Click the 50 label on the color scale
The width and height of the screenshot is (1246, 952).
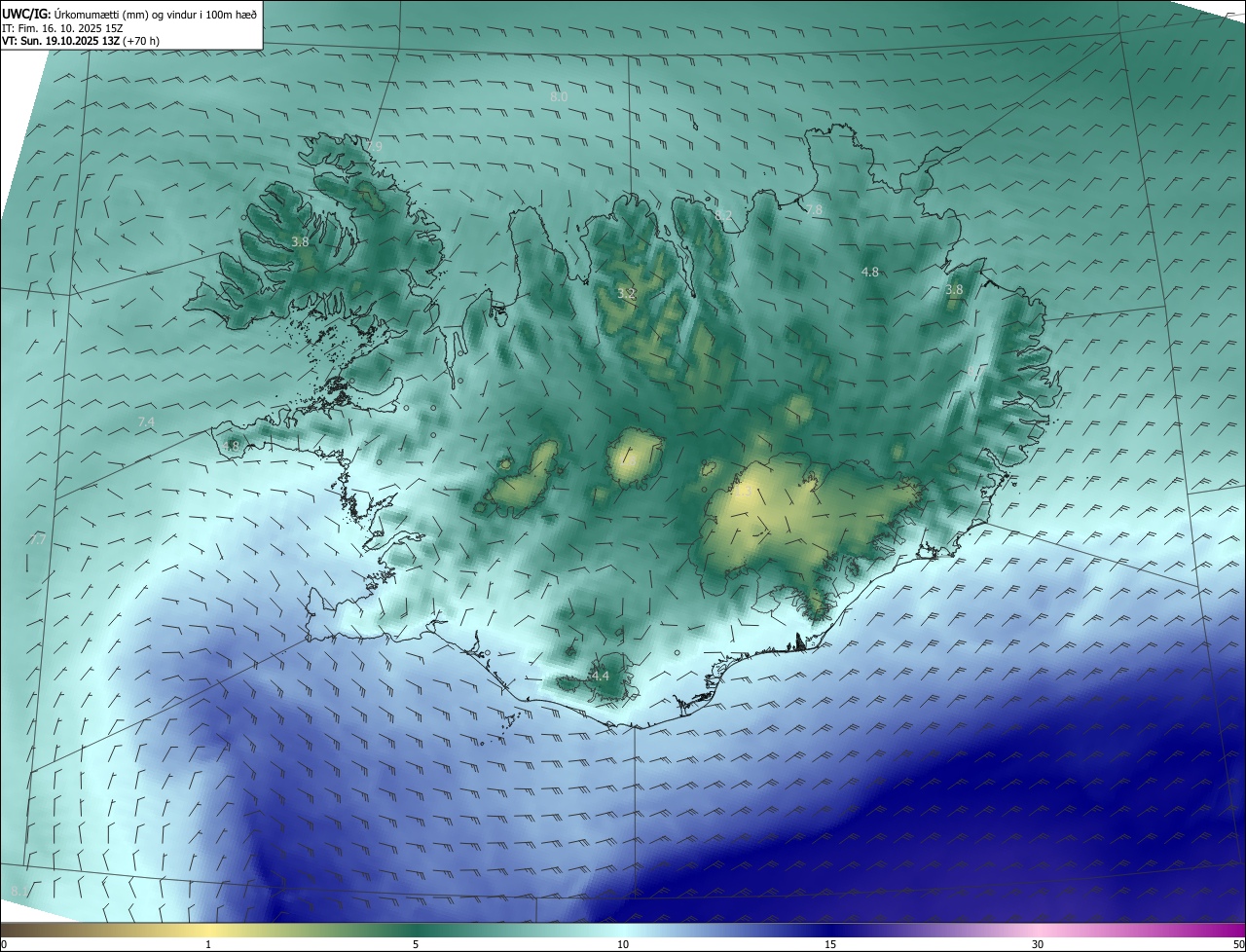1238,945
